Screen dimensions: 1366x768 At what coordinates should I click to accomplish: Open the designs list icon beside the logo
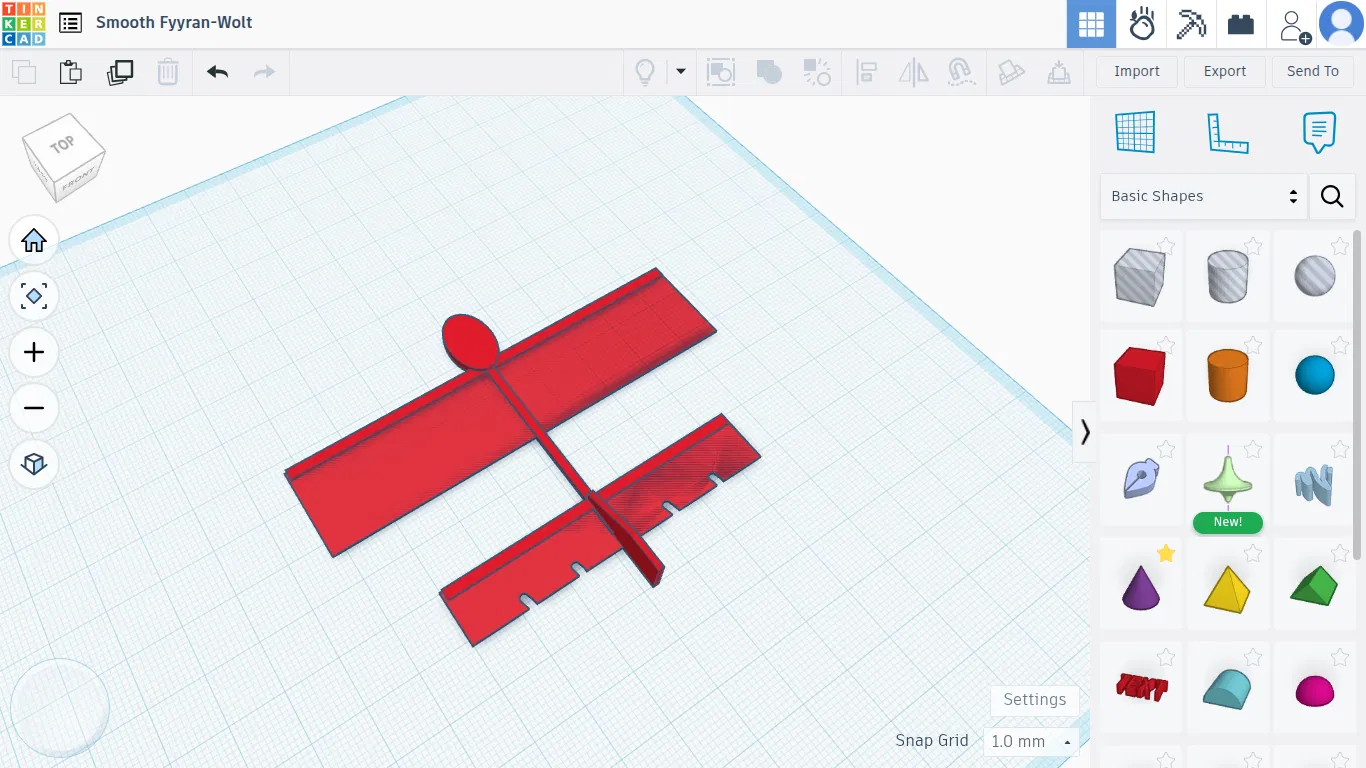point(70,23)
